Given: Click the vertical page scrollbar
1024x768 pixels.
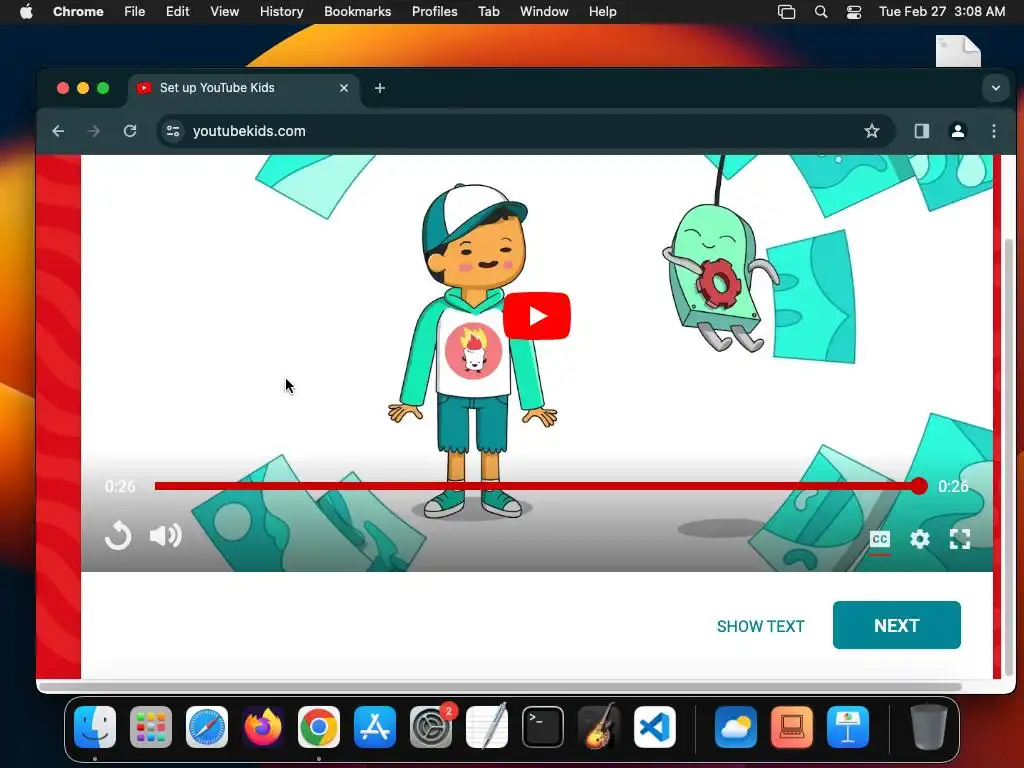Looking at the screenshot, I should click(x=1009, y=457).
